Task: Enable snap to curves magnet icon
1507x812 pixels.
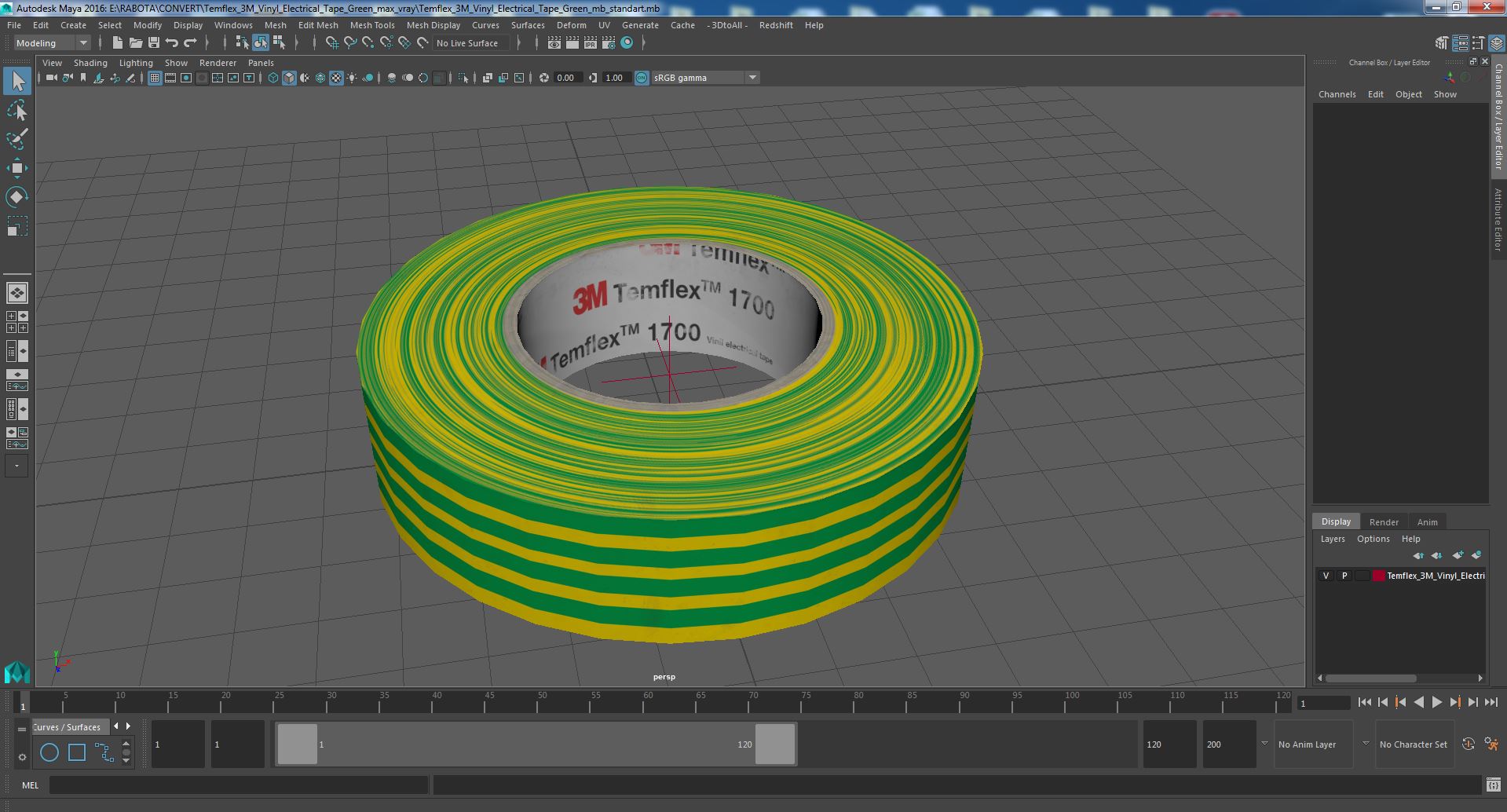Action: tap(350, 43)
